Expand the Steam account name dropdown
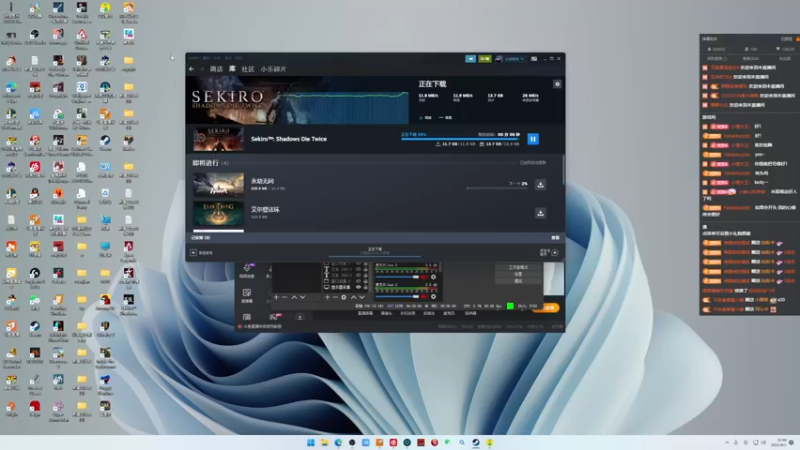The height and width of the screenshot is (450, 800). [514, 59]
